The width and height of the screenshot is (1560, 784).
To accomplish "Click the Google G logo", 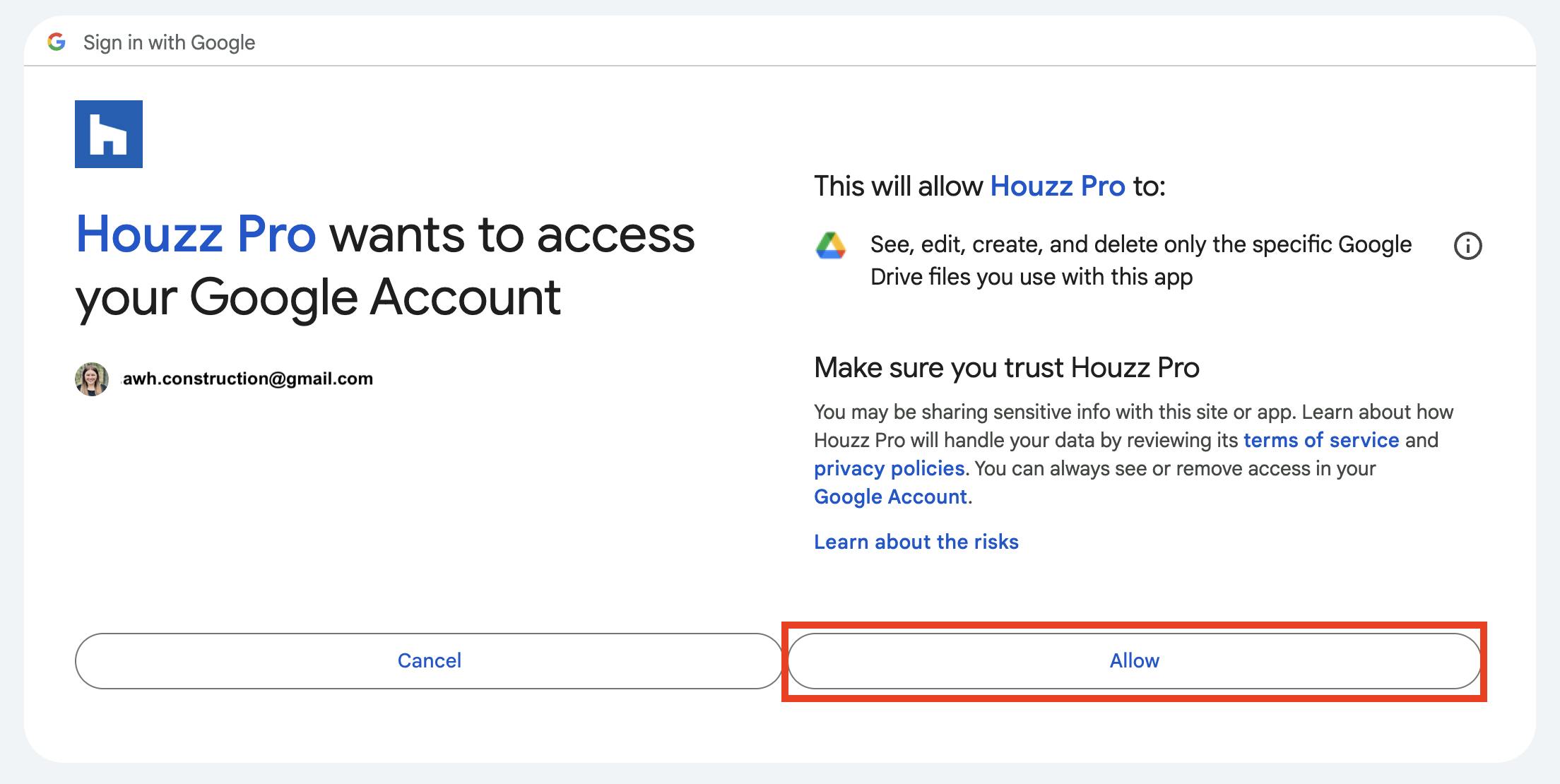I will click(57, 42).
